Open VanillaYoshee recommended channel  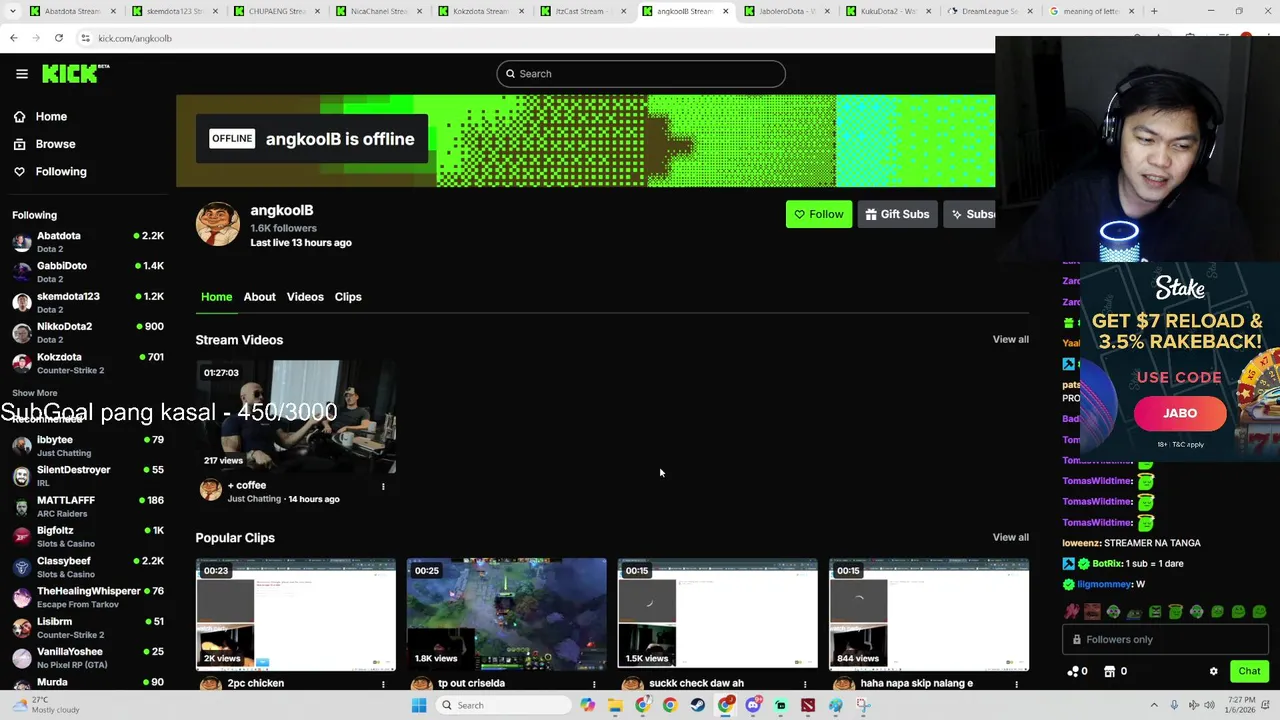click(88, 658)
